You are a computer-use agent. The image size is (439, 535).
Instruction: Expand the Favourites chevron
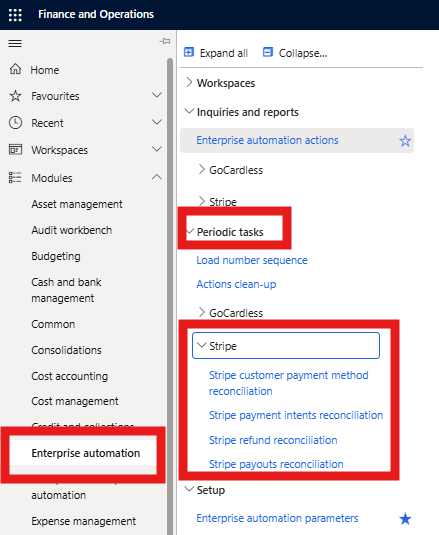(157, 95)
